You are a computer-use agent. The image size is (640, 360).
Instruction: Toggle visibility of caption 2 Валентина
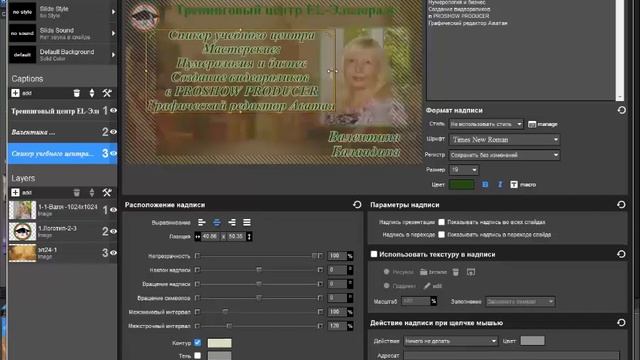[x=113, y=131]
